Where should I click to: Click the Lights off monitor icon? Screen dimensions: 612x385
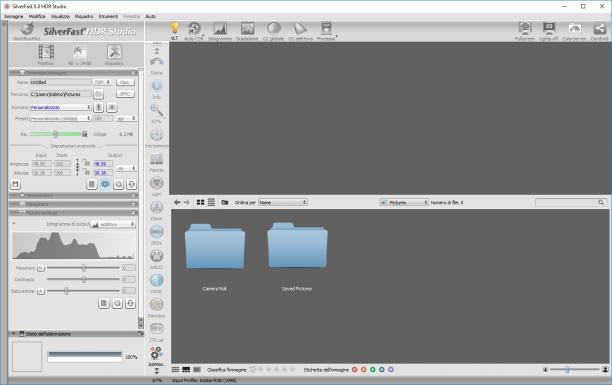pyautogui.click(x=549, y=28)
